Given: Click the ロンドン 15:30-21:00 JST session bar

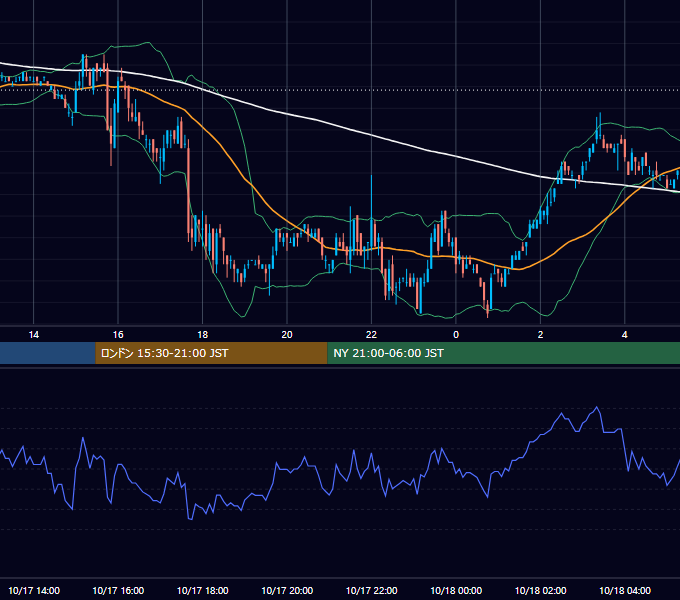Looking at the screenshot, I should (211, 353).
